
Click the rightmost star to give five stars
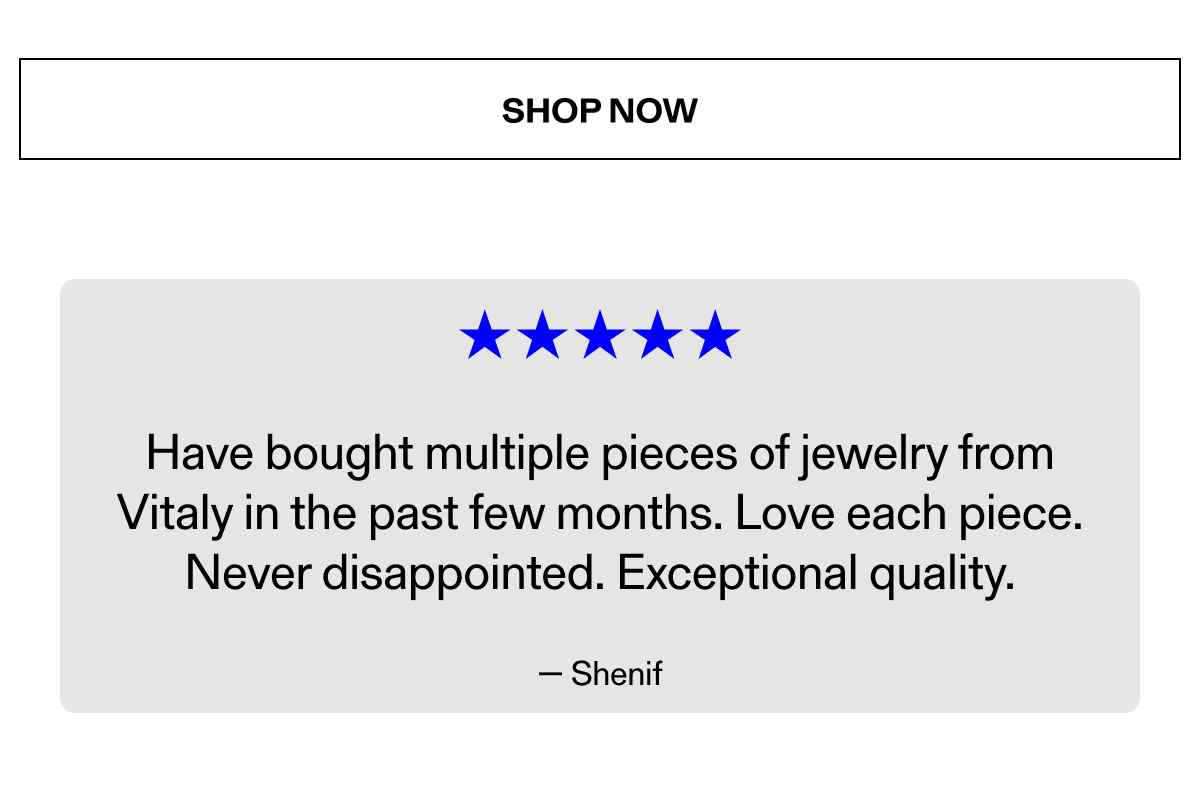tap(716, 336)
